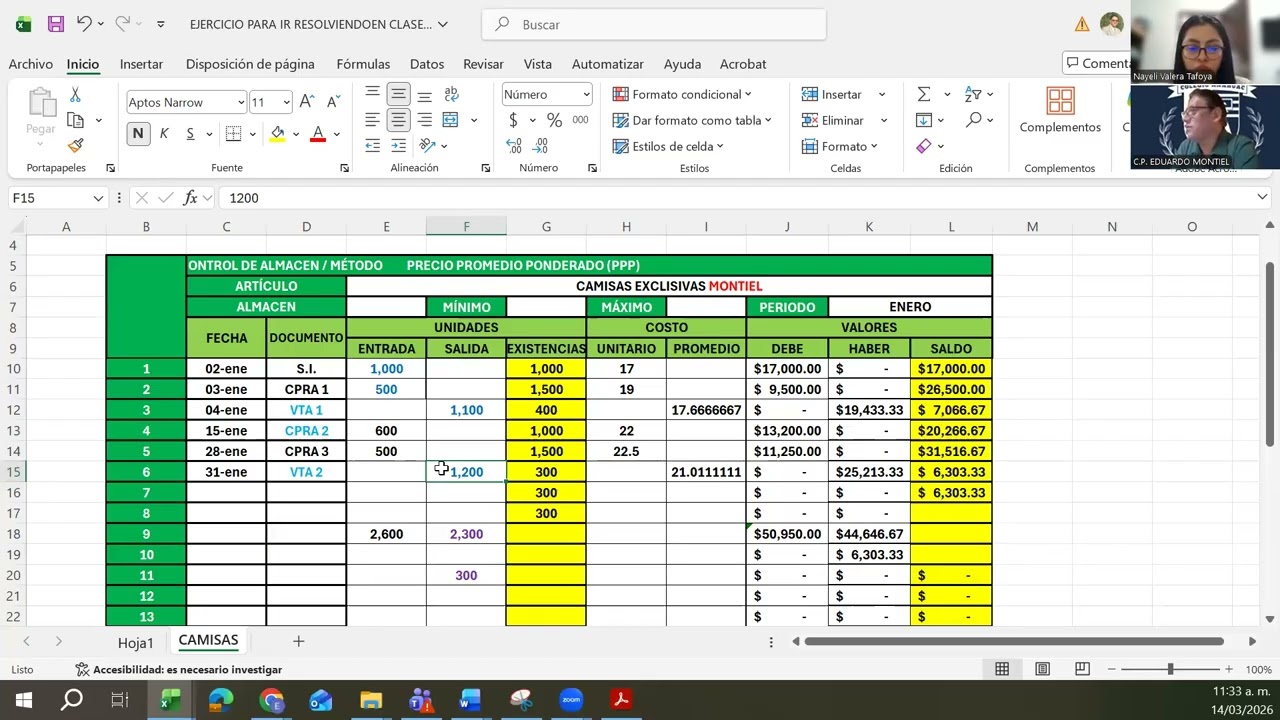Click the Cut scissors icon
The width and height of the screenshot is (1280, 720).
tap(75, 95)
